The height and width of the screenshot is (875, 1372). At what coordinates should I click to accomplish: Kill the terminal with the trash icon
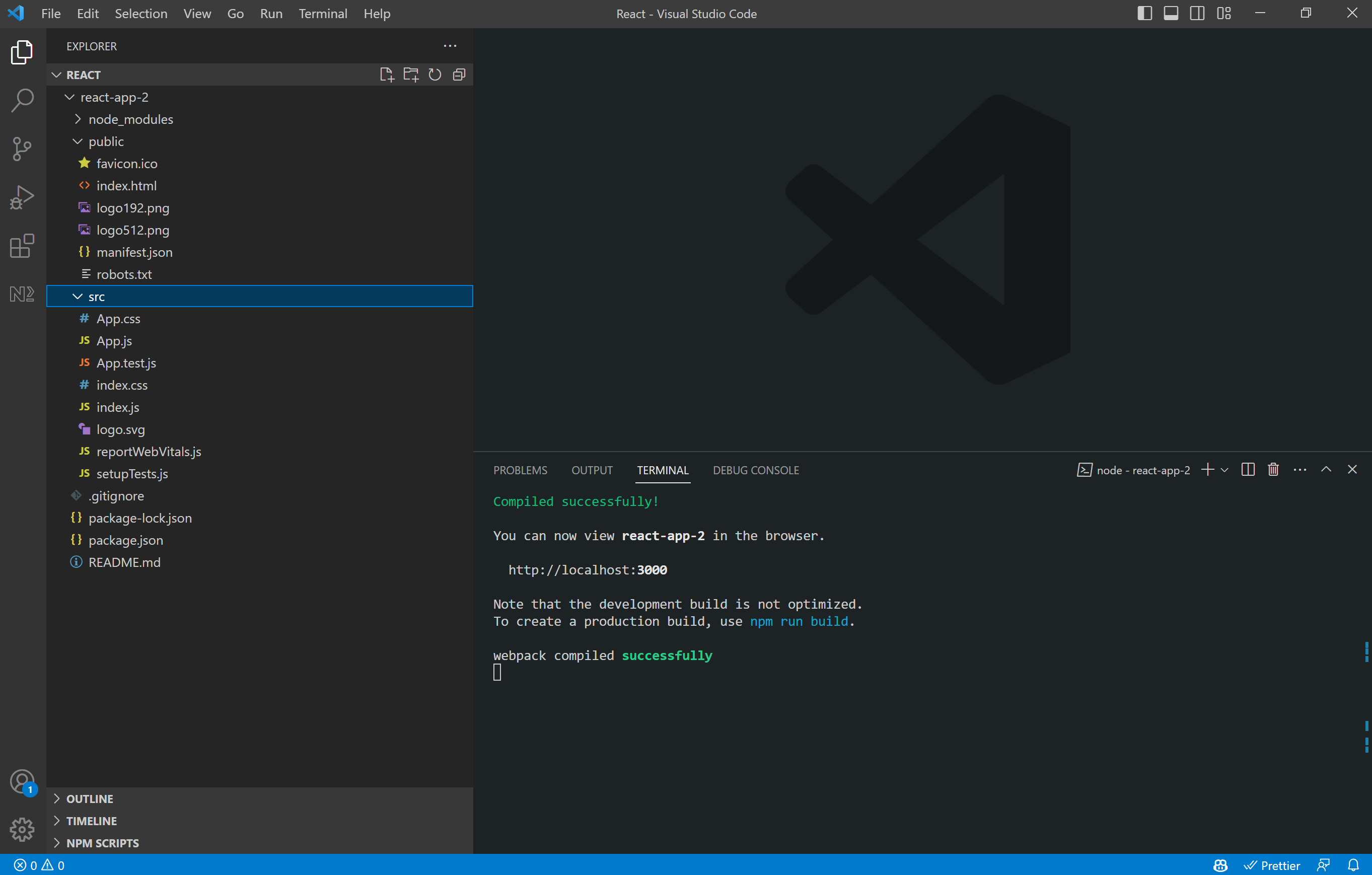tap(1273, 470)
